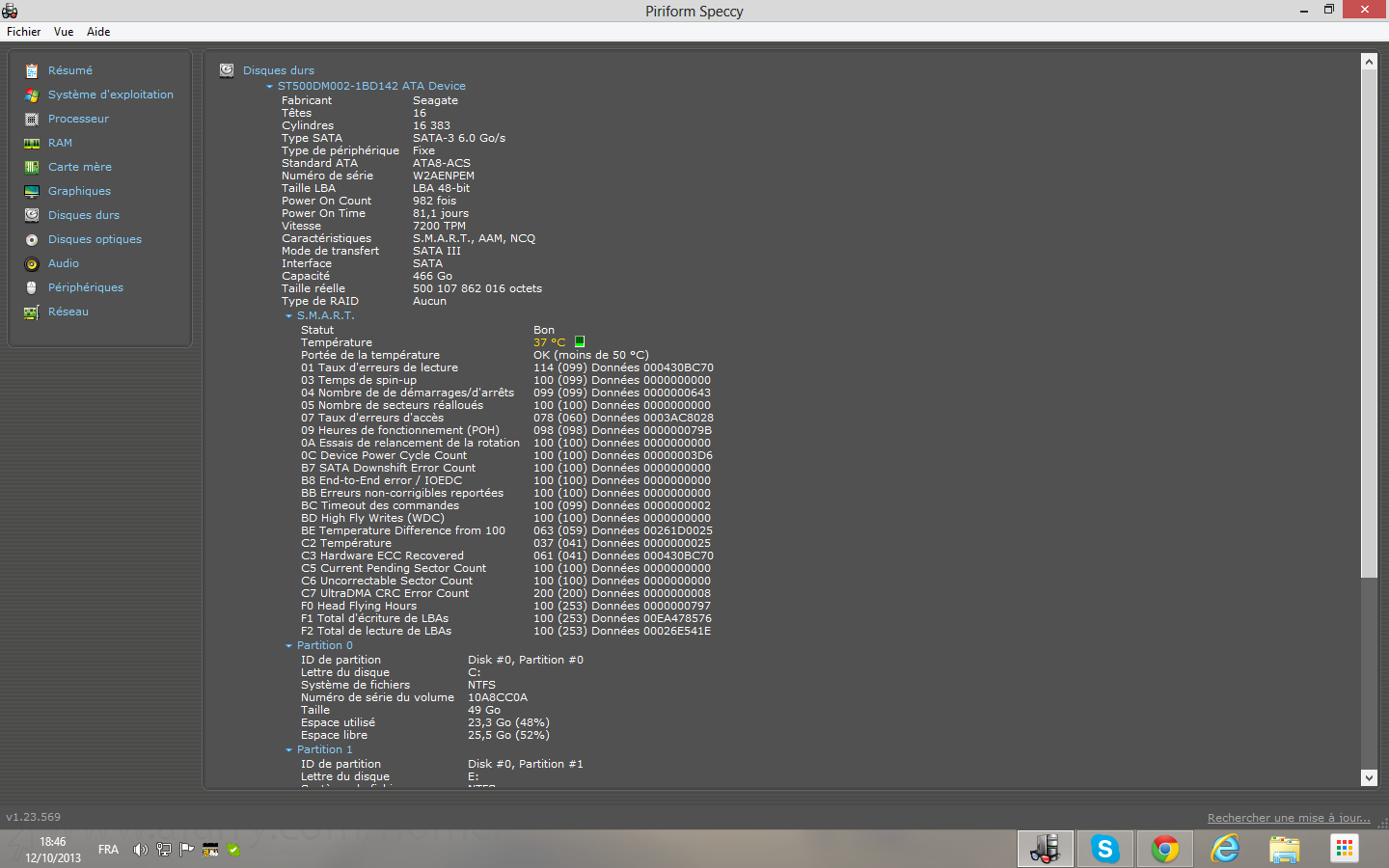This screenshot has height=868, width=1389.
Task: Collapse the S.M.A.R.T. section
Action: [x=288, y=316]
